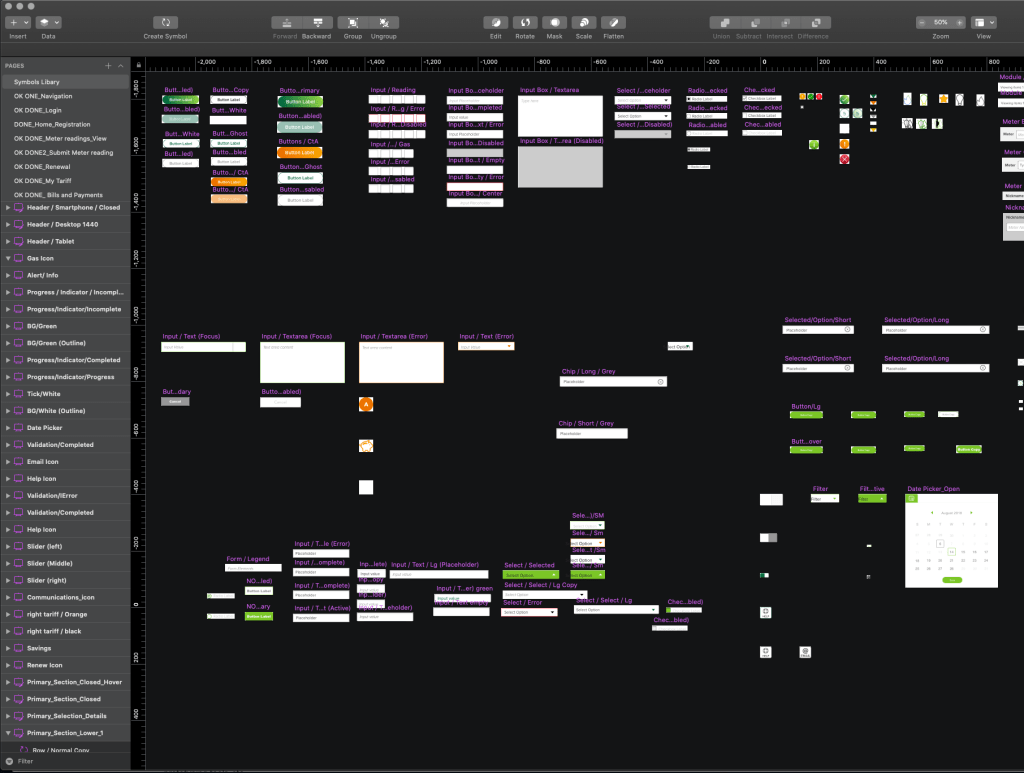This screenshot has width=1024, height=773.
Task: Open the Insert dropdown menu
Action: coord(18,22)
